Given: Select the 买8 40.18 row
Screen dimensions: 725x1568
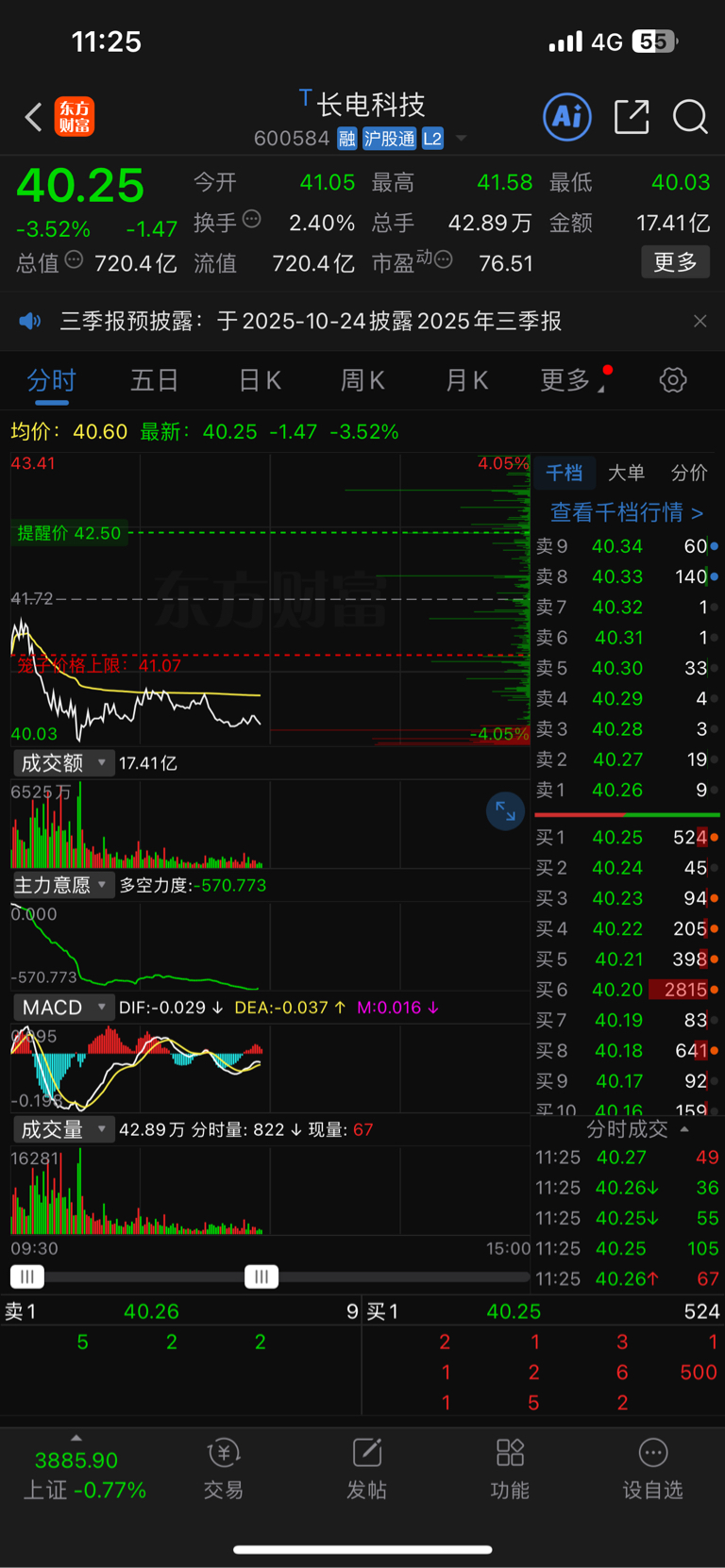Looking at the screenshot, I should [627, 1050].
